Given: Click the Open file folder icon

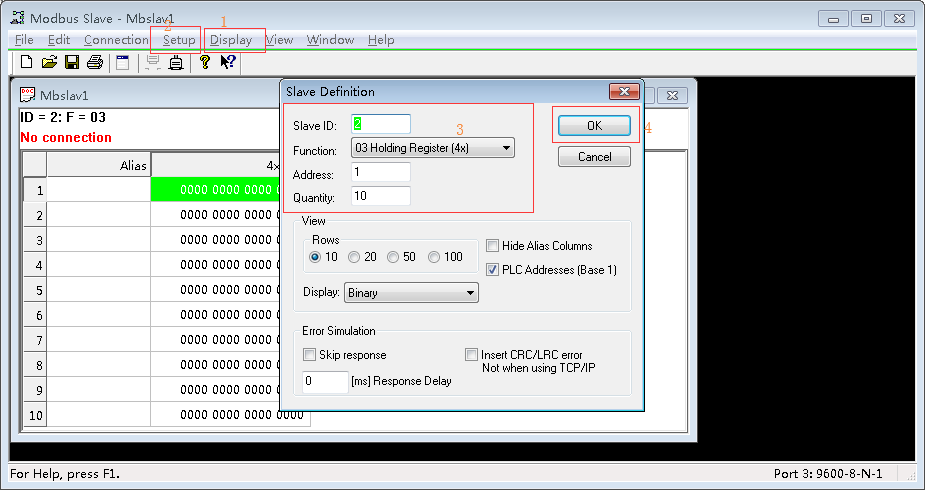Looking at the screenshot, I should 49,62.
